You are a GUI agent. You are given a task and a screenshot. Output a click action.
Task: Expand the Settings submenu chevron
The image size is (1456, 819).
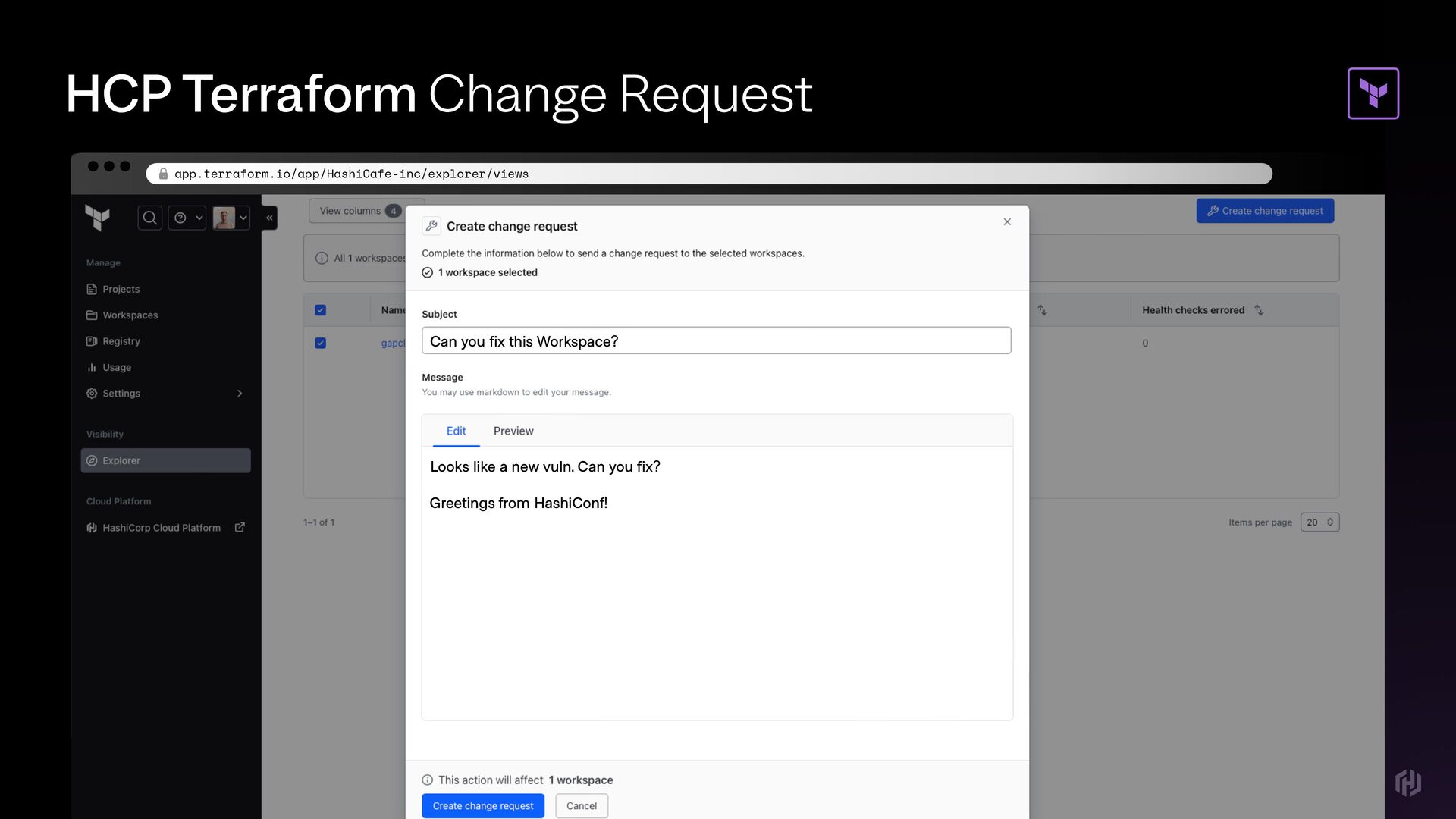(x=240, y=394)
